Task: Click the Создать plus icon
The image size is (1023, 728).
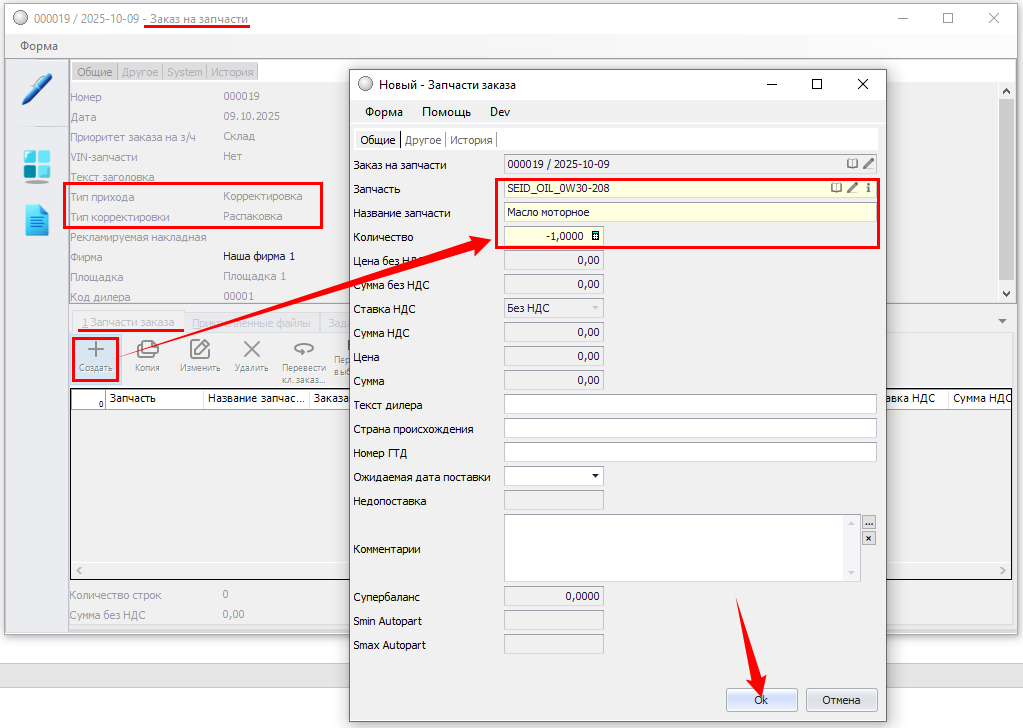Action: (96, 350)
